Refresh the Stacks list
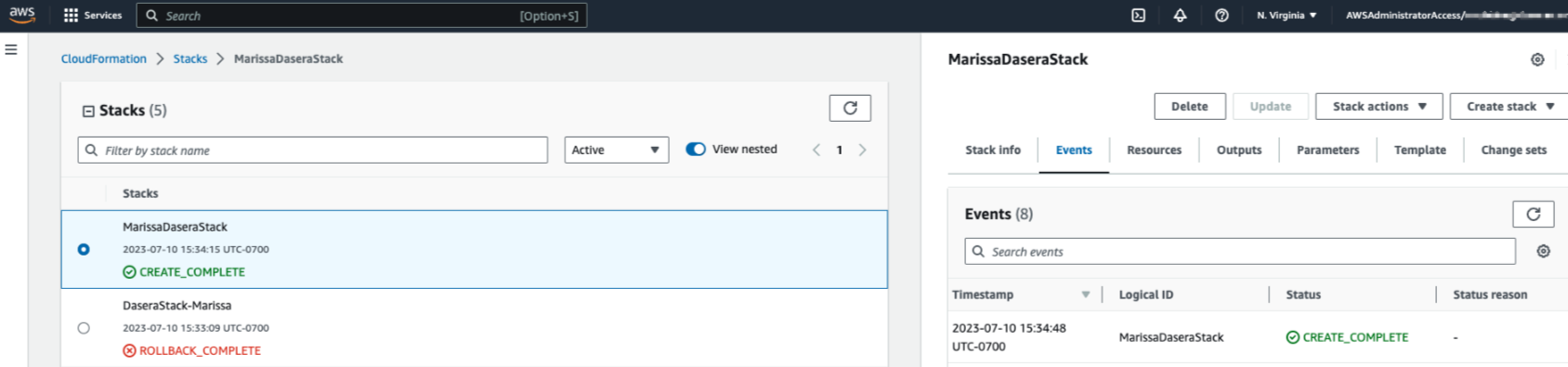Viewport: 1568px width, 367px height. coord(850,109)
